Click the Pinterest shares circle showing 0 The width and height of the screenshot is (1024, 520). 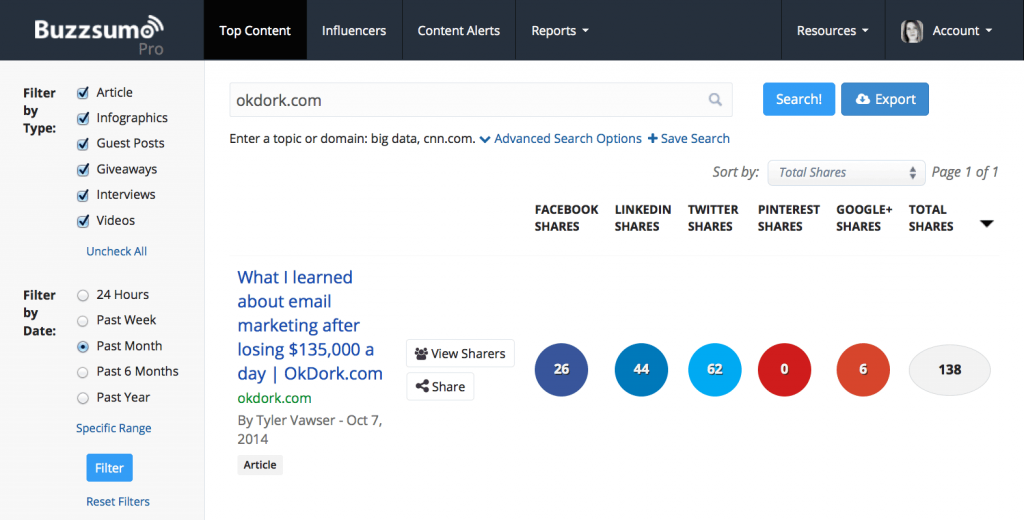pos(784,369)
